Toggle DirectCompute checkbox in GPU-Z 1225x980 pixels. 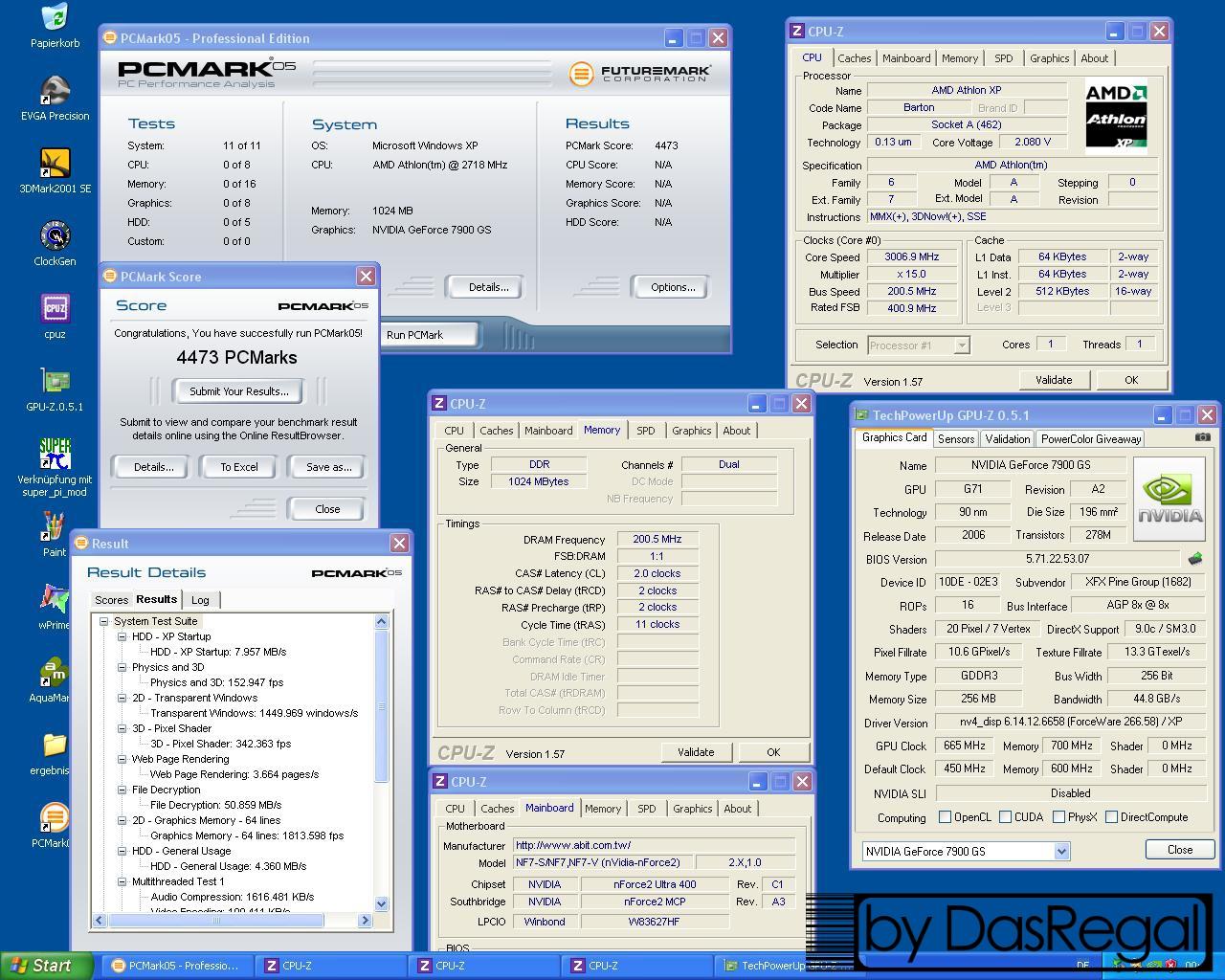click(x=1111, y=817)
